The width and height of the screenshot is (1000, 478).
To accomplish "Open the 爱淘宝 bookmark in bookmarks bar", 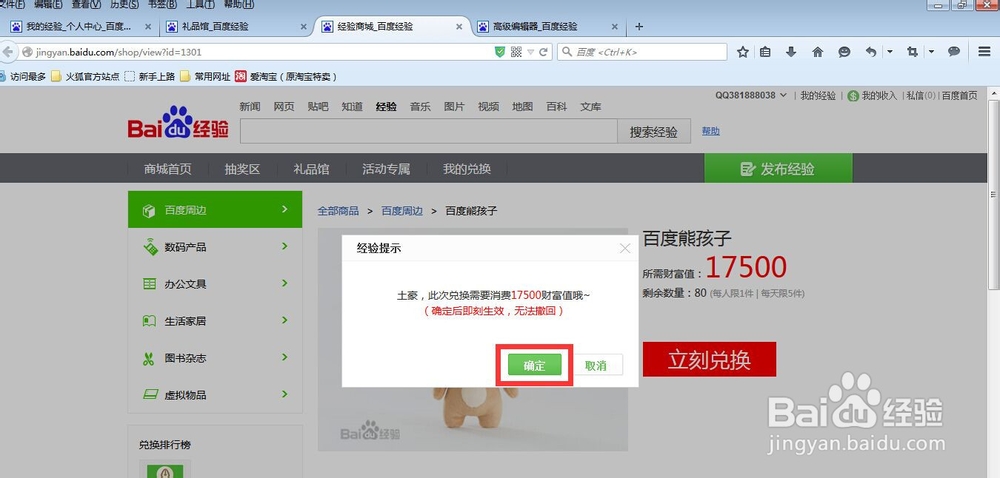I will coord(285,76).
